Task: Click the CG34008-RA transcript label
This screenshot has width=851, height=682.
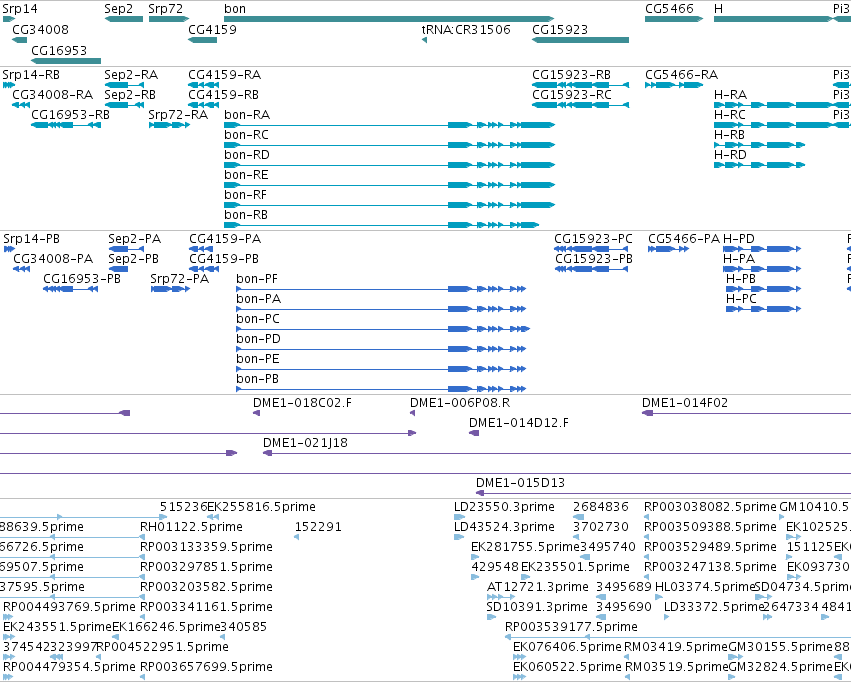Action: click(53, 95)
